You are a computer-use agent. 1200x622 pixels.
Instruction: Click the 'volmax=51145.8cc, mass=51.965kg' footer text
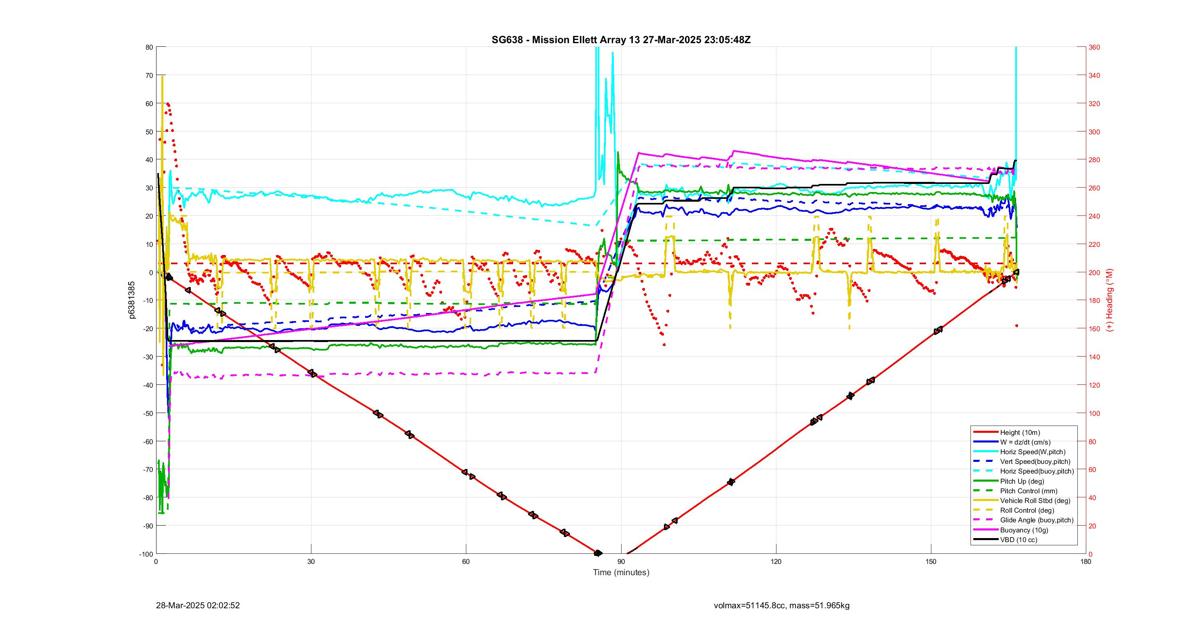782,605
